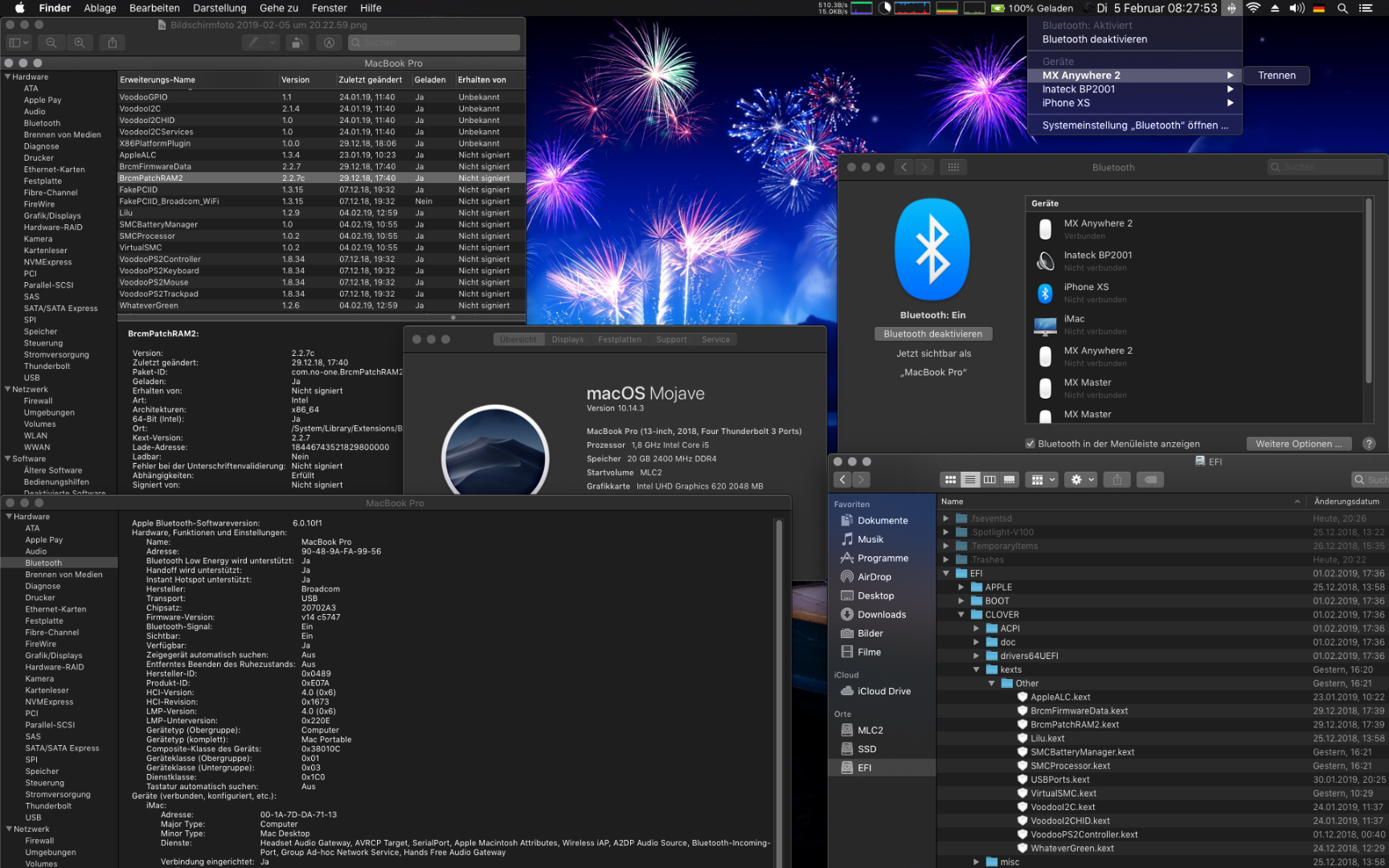
Task: Click the 'Bluetooth deaktivieren' button in preferences
Action: [932, 334]
